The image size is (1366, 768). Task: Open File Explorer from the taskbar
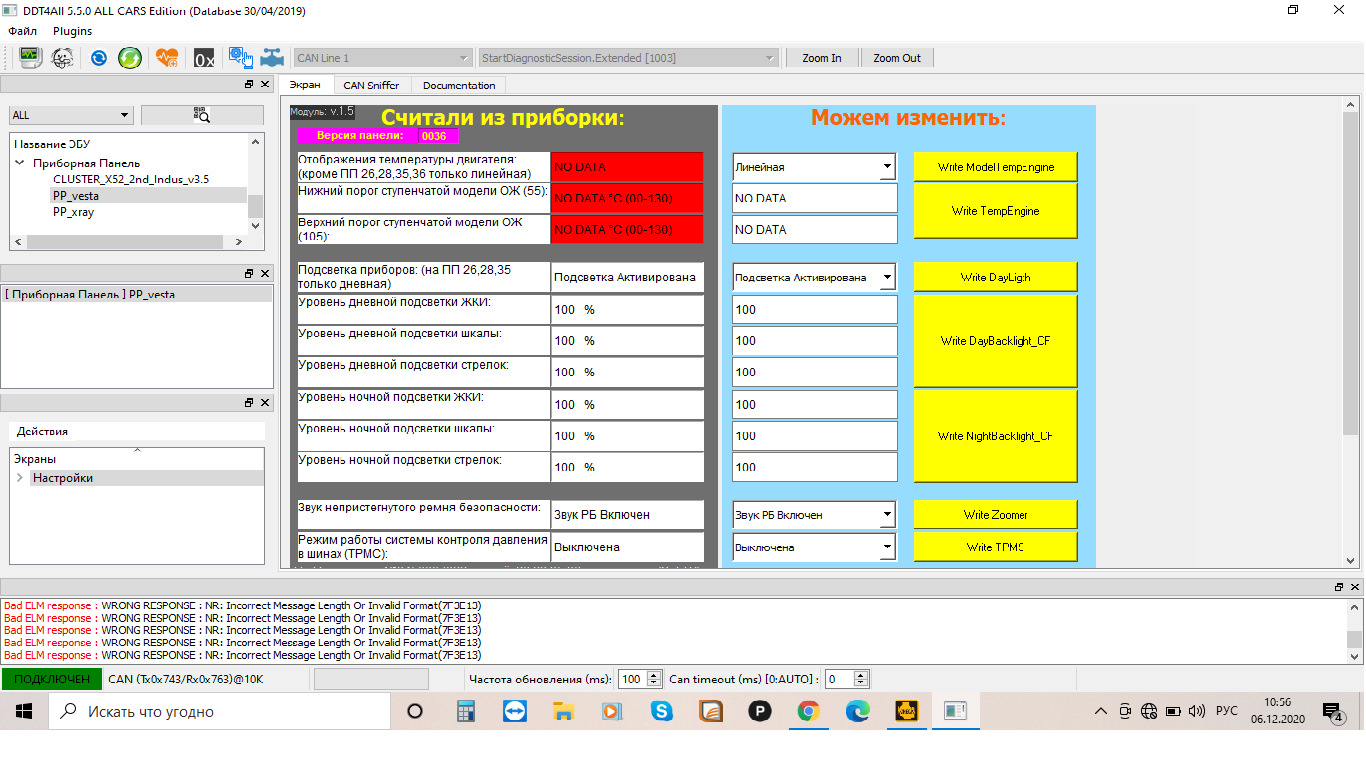(563, 711)
